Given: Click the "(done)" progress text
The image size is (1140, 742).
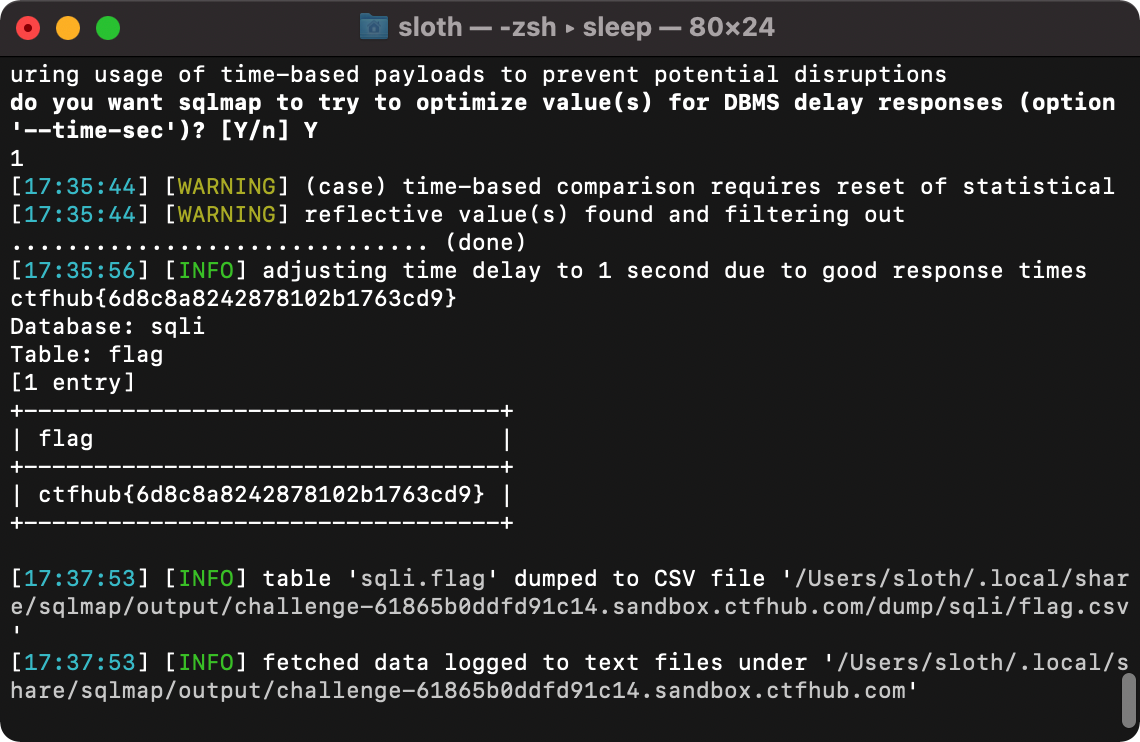Looking at the screenshot, I should 486,242.
